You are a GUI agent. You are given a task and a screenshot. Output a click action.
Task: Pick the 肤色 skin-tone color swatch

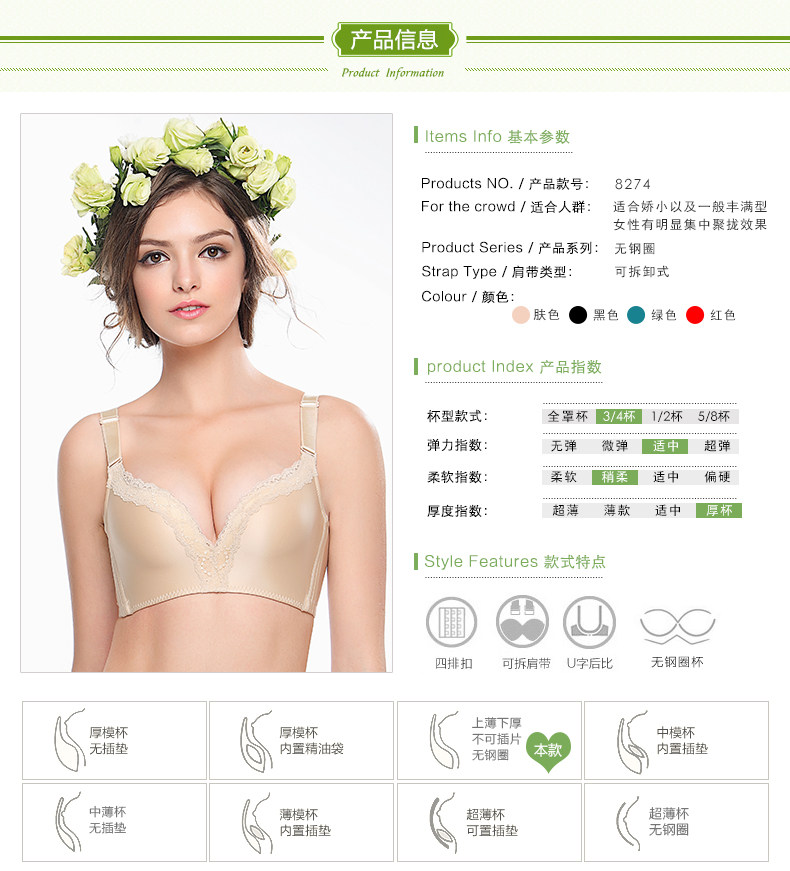(x=521, y=315)
